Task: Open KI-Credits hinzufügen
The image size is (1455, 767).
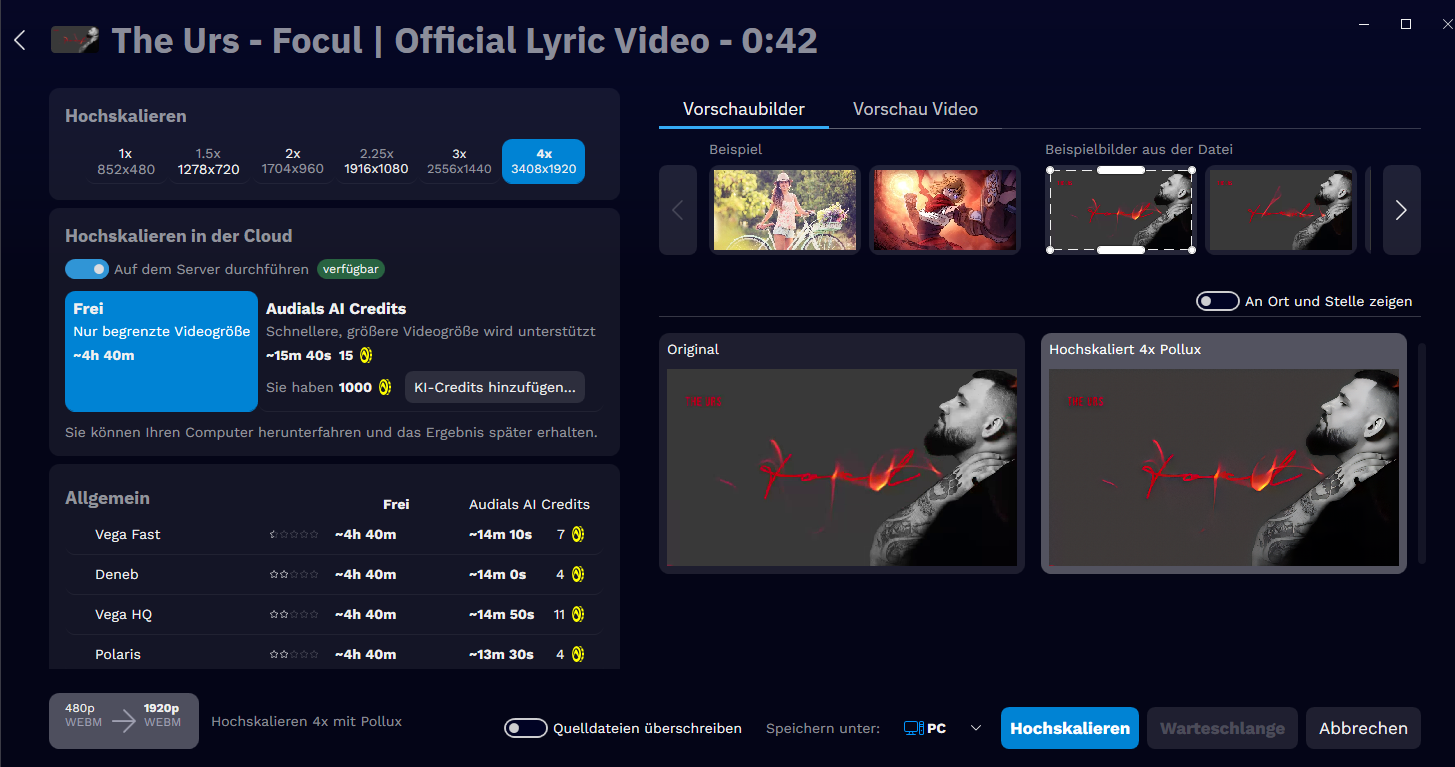Action: (x=494, y=387)
